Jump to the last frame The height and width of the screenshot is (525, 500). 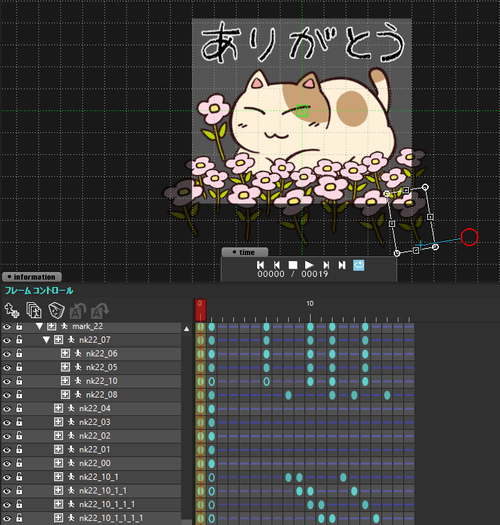coord(342,265)
